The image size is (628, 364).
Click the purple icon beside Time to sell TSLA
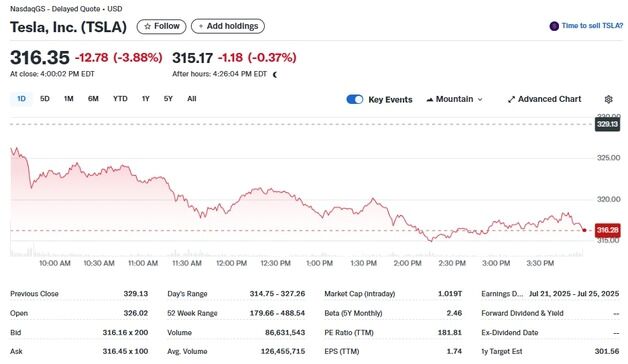pyautogui.click(x=554, y=26)
